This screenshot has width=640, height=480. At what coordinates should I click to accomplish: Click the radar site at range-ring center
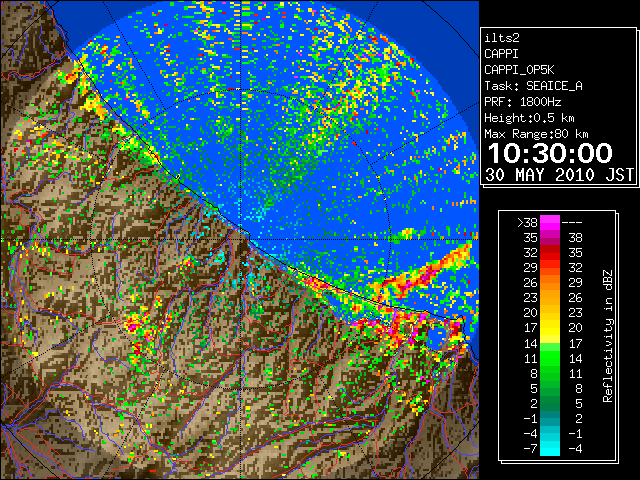pos(241,239)
